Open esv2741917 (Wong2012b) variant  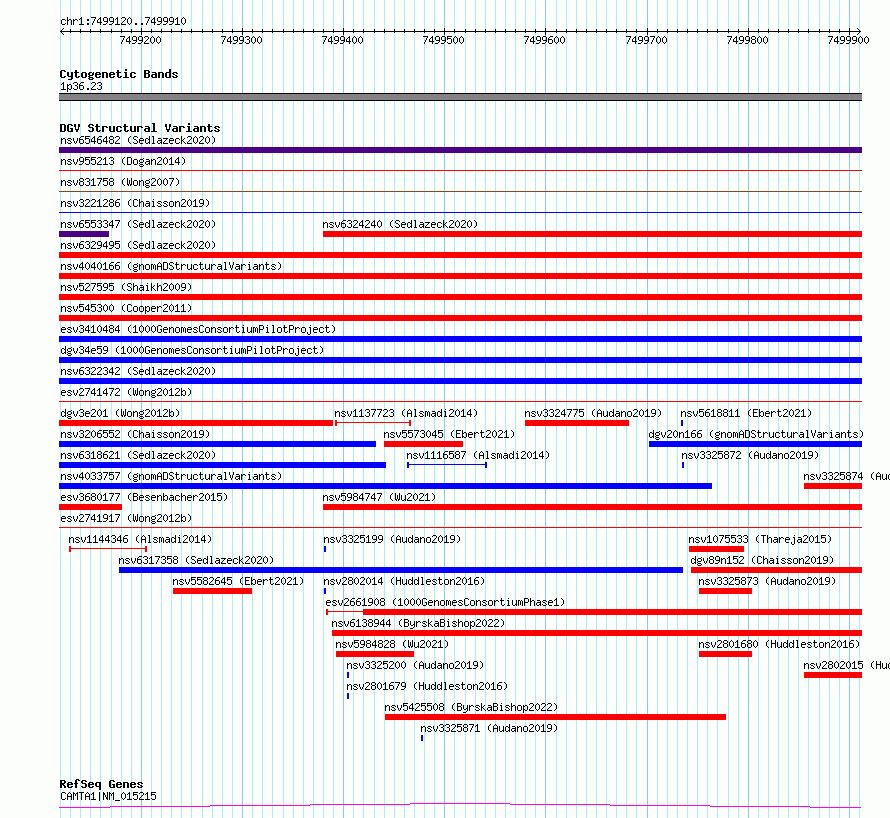(x=126, y=518)
